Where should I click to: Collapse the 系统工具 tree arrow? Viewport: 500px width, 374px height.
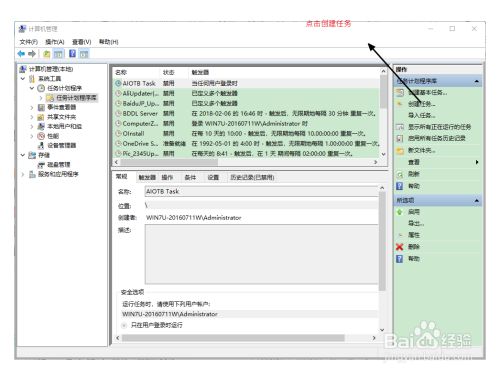pyautogui.click(x=23, y=79)
